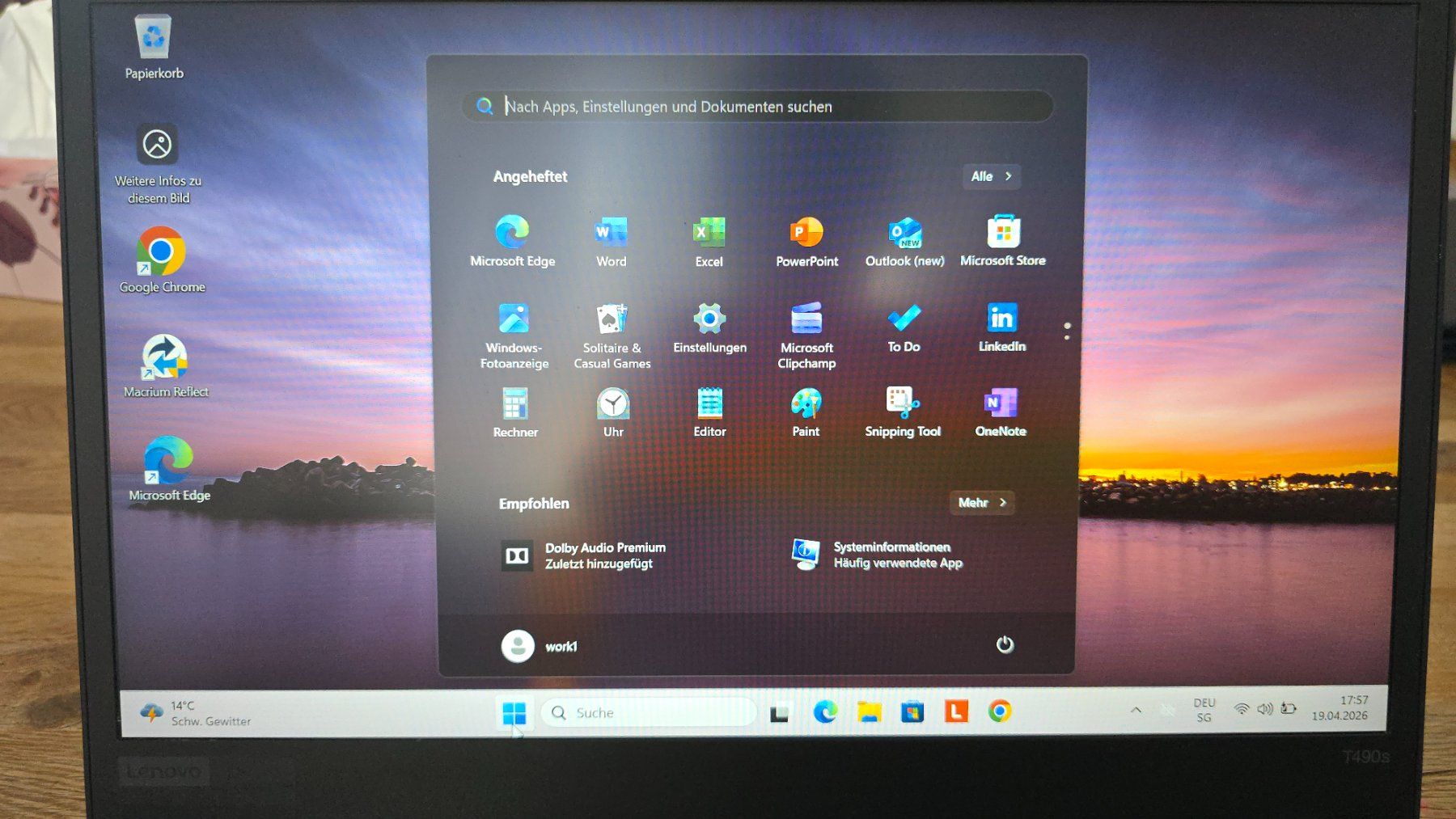Launch Solitaire & Casual Games
The image size is (1456, 819).
(612, 336)
